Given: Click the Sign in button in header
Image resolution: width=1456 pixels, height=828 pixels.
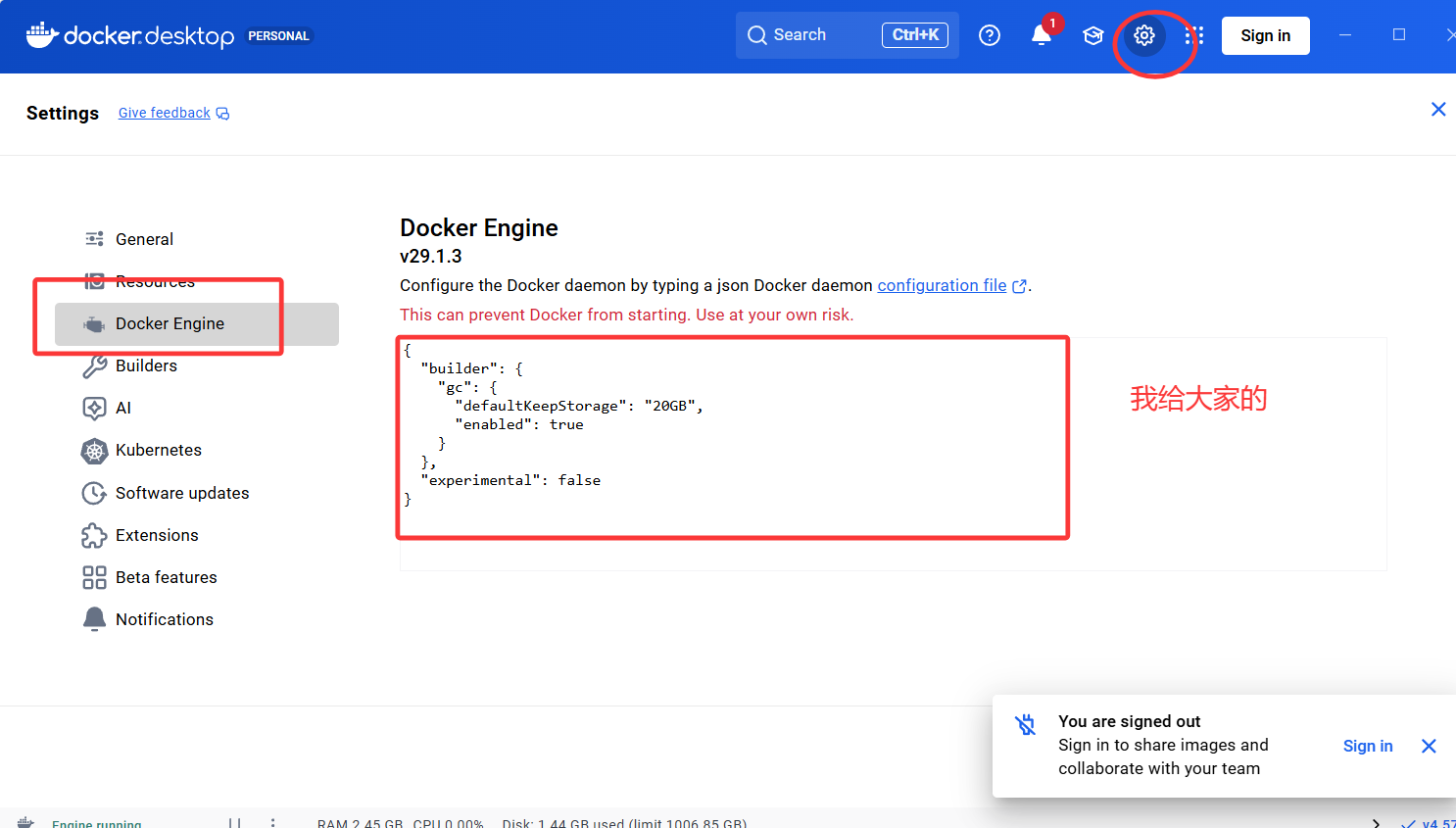Looking at the screenshot, I should (1265, 35).
